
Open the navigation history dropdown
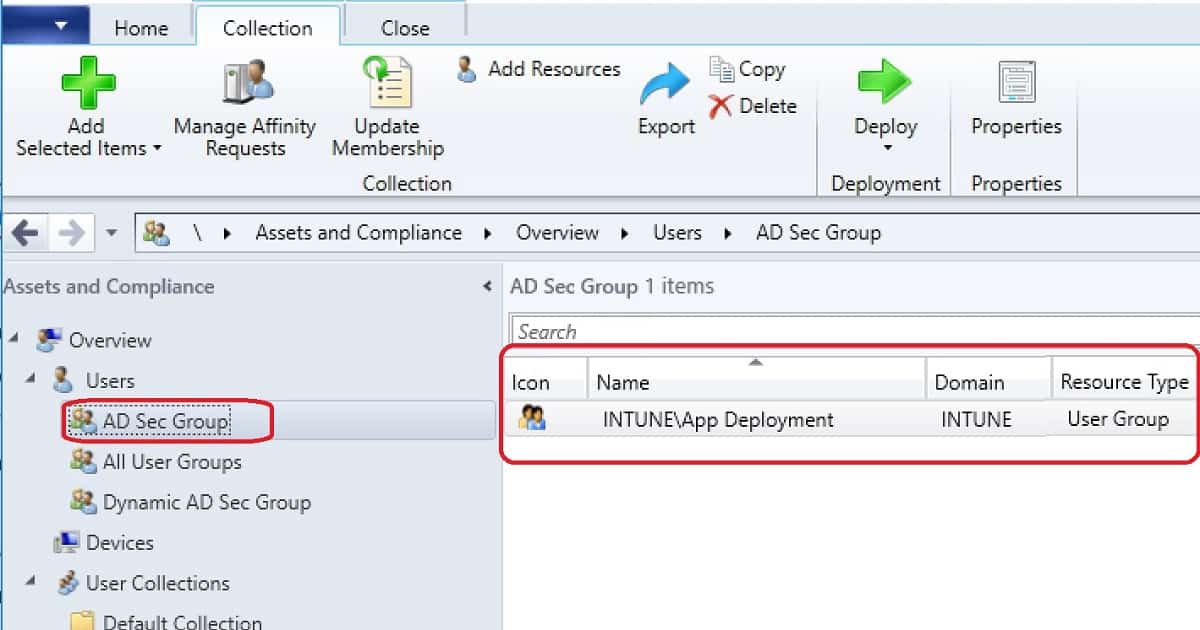click(x=110, y=232)
